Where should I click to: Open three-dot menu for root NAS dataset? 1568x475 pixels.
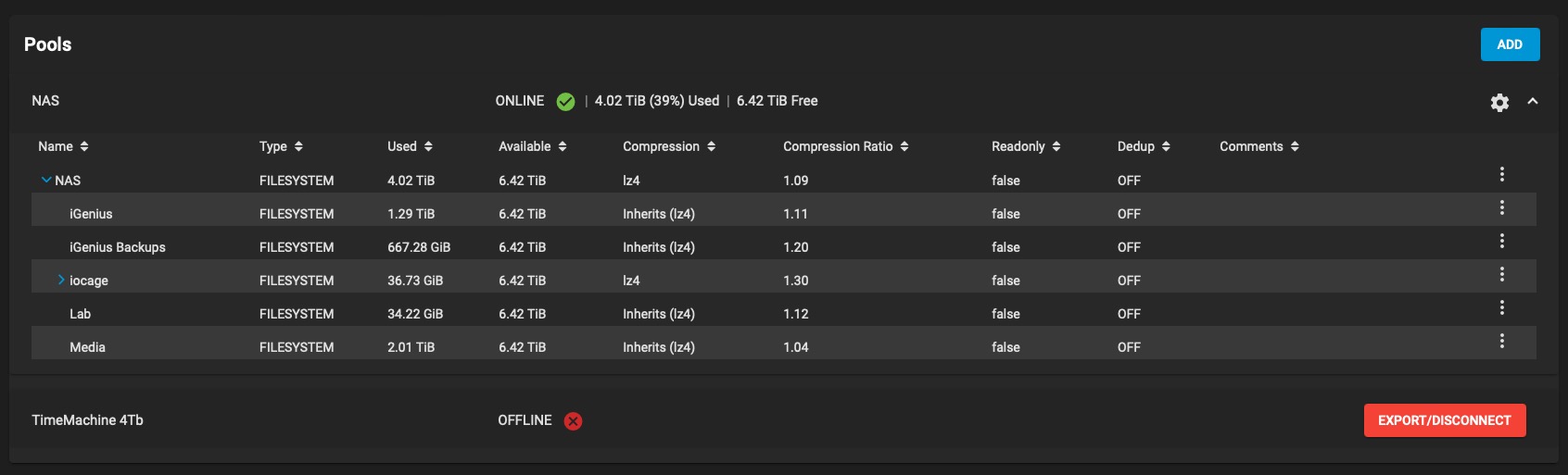[1501, 174]
